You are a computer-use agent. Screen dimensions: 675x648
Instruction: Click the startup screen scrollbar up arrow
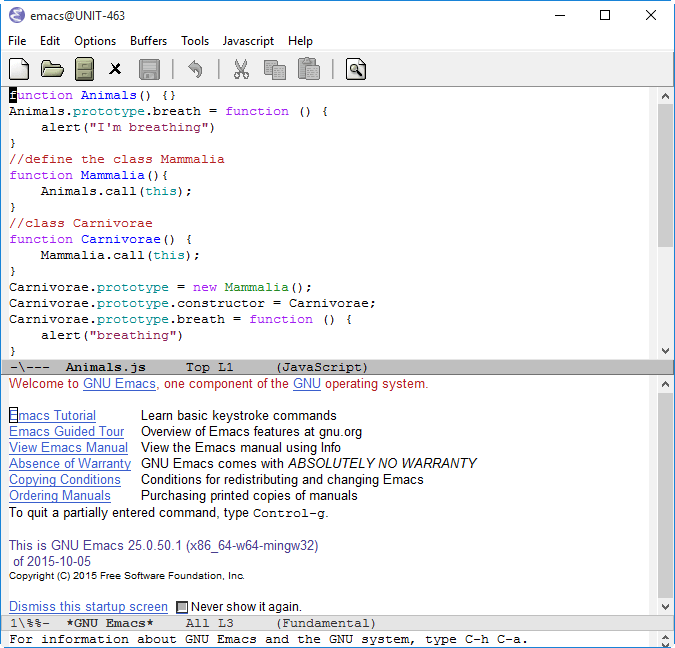[x=665, y=384]
